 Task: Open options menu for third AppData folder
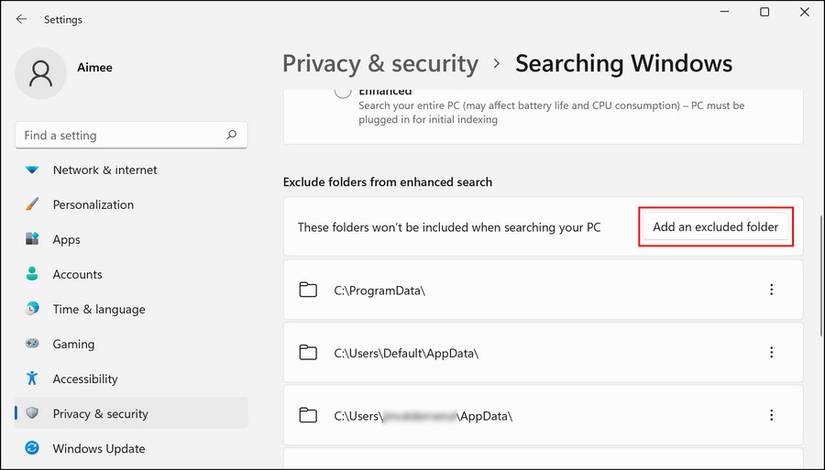[x=771, y=415]
